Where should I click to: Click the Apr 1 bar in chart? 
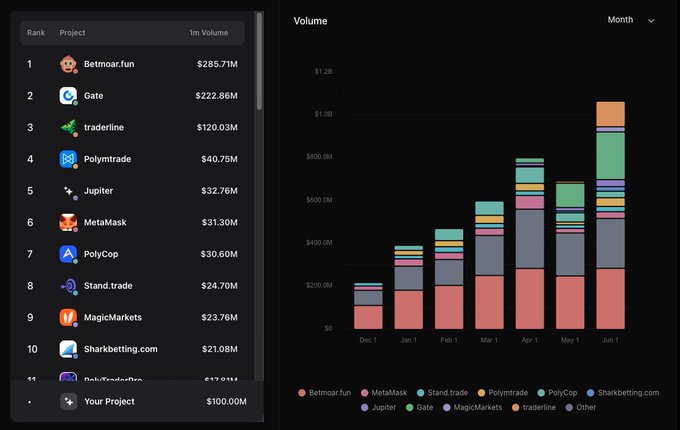(530, 244)
